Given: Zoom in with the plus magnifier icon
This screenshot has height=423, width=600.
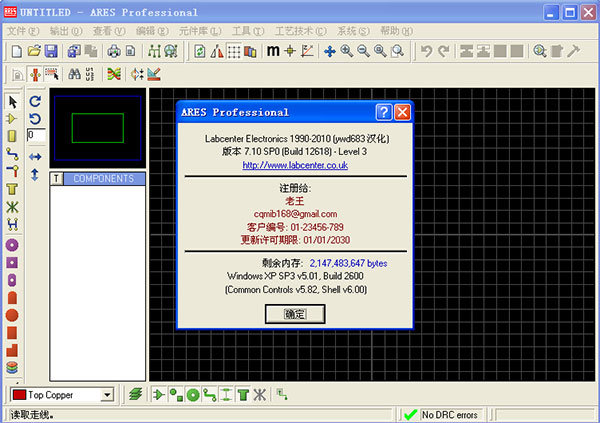Looking at the screenshot, I should pyautogui.click(x=347, y=51).
